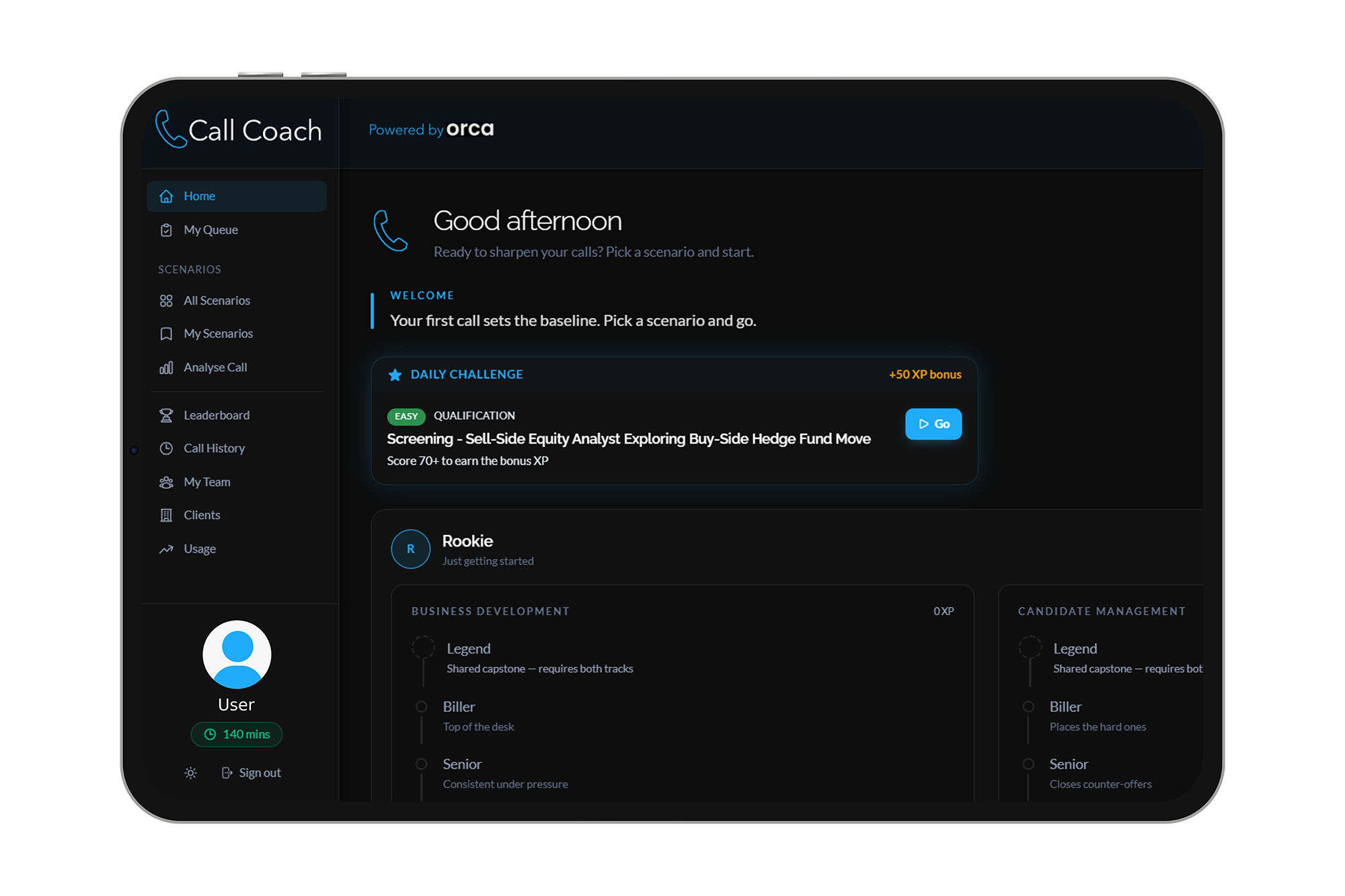Click the Sign out link
The image size is (1345, 896).
252,773
